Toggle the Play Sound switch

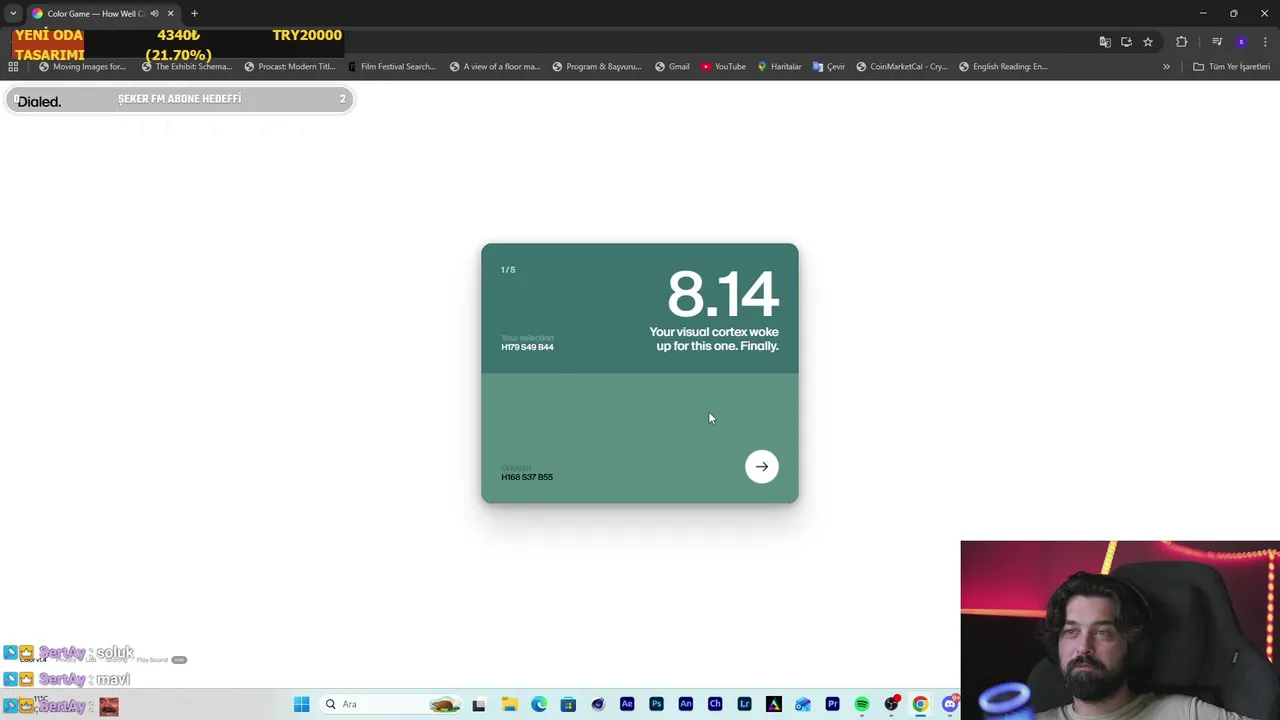coord(179,660)
